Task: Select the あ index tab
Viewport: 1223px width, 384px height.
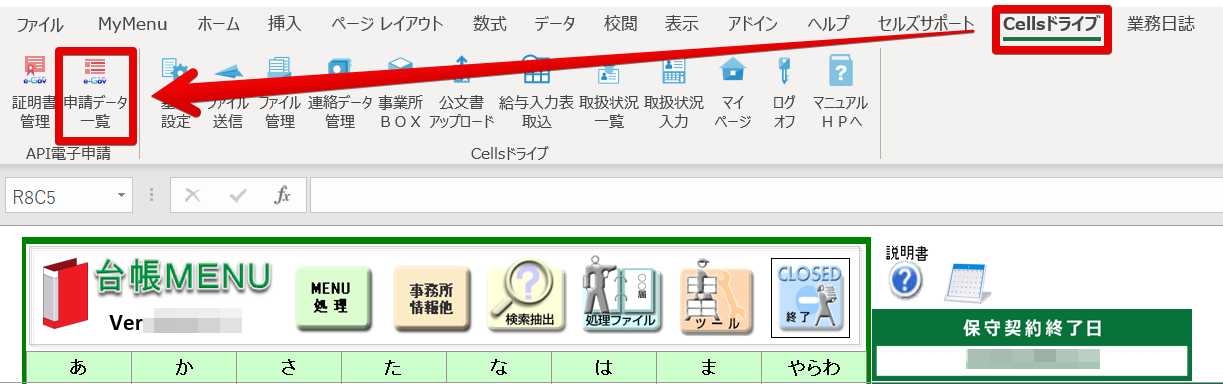Action: (79, 367)
